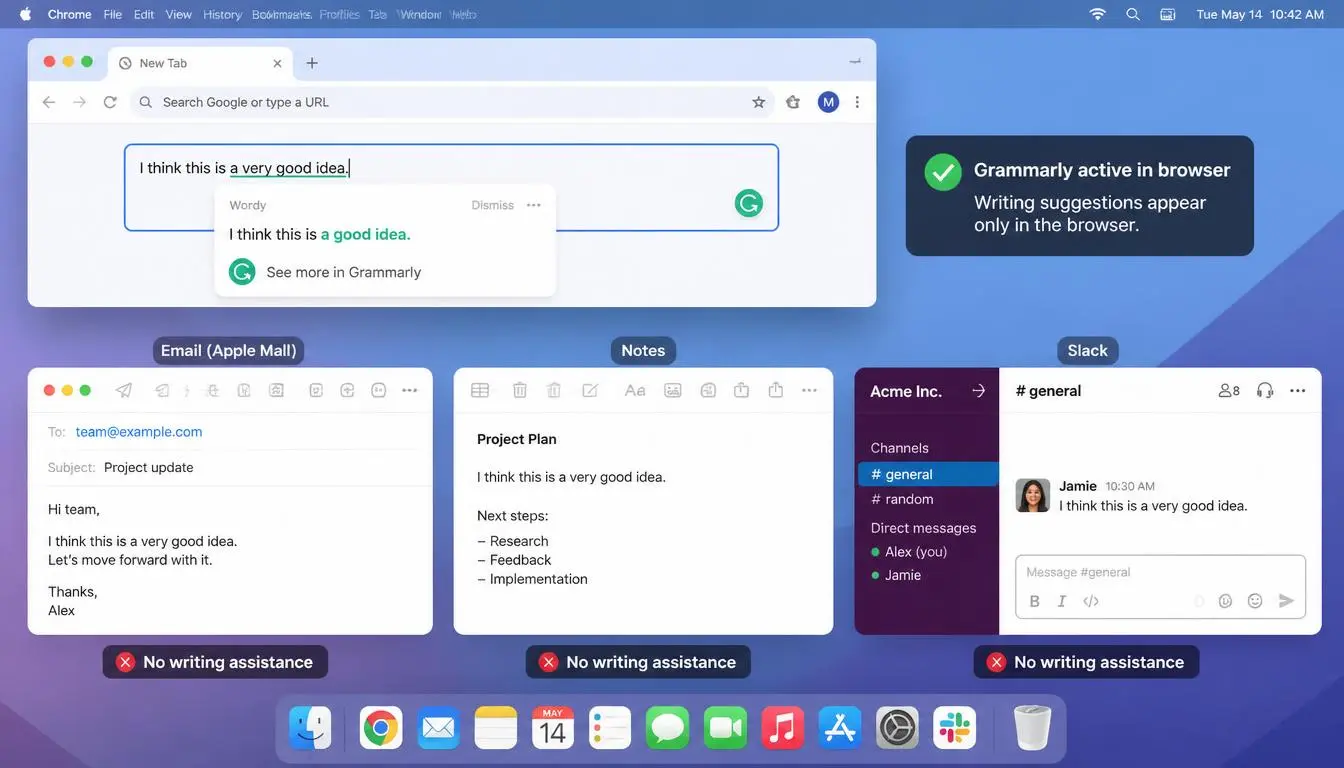Screen dimensions: 1344x768
Task: Go back in Chrome
Action: click(x=49, y=102)
